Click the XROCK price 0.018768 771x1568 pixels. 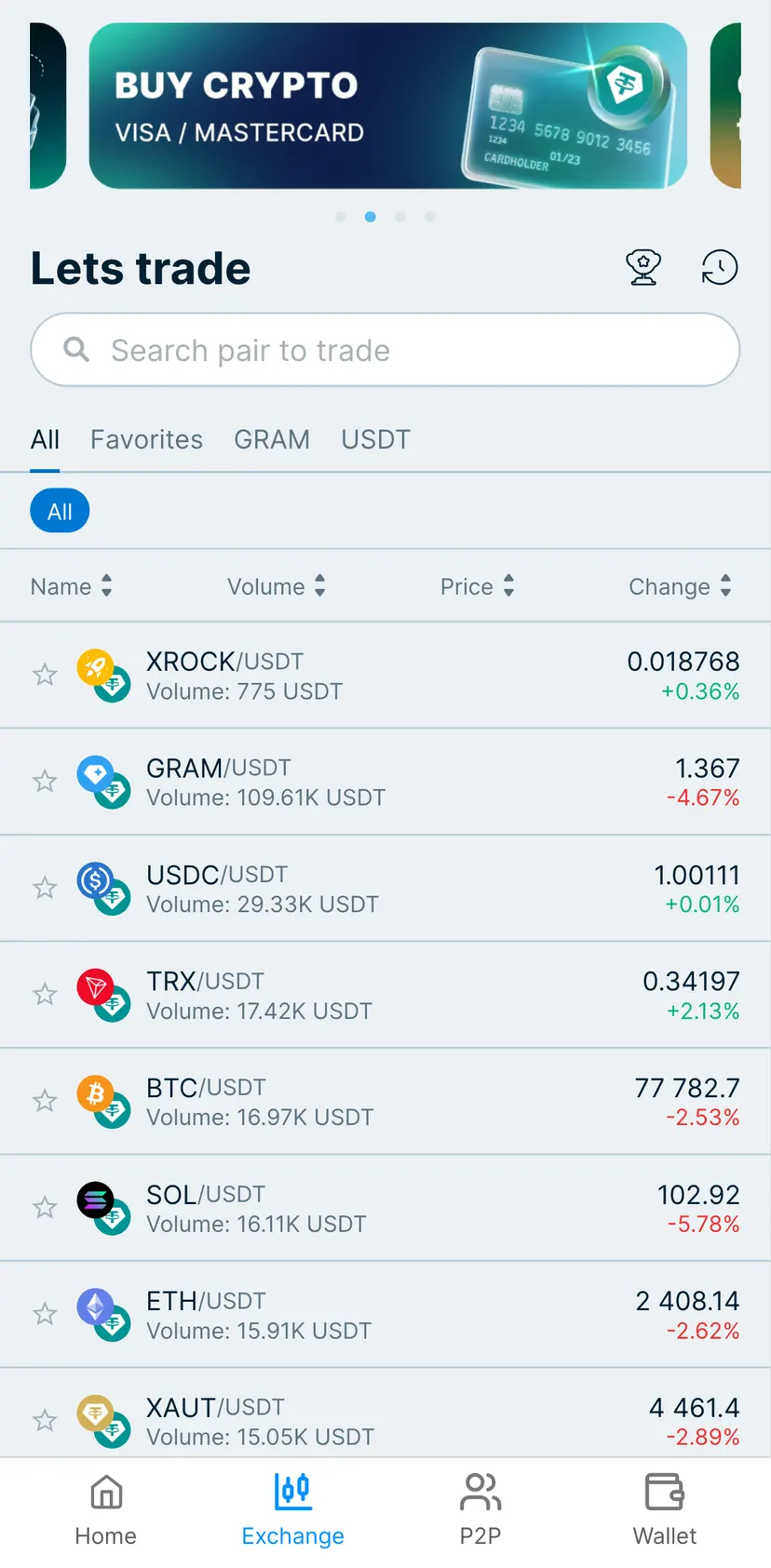[x=683, y=662]
